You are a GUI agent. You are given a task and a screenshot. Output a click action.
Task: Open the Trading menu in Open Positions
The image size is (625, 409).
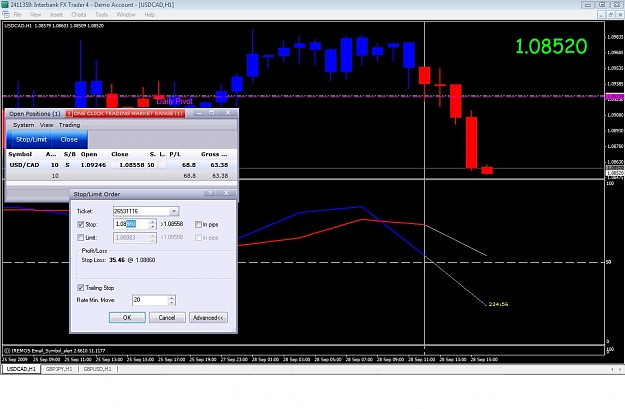[69, 125]
